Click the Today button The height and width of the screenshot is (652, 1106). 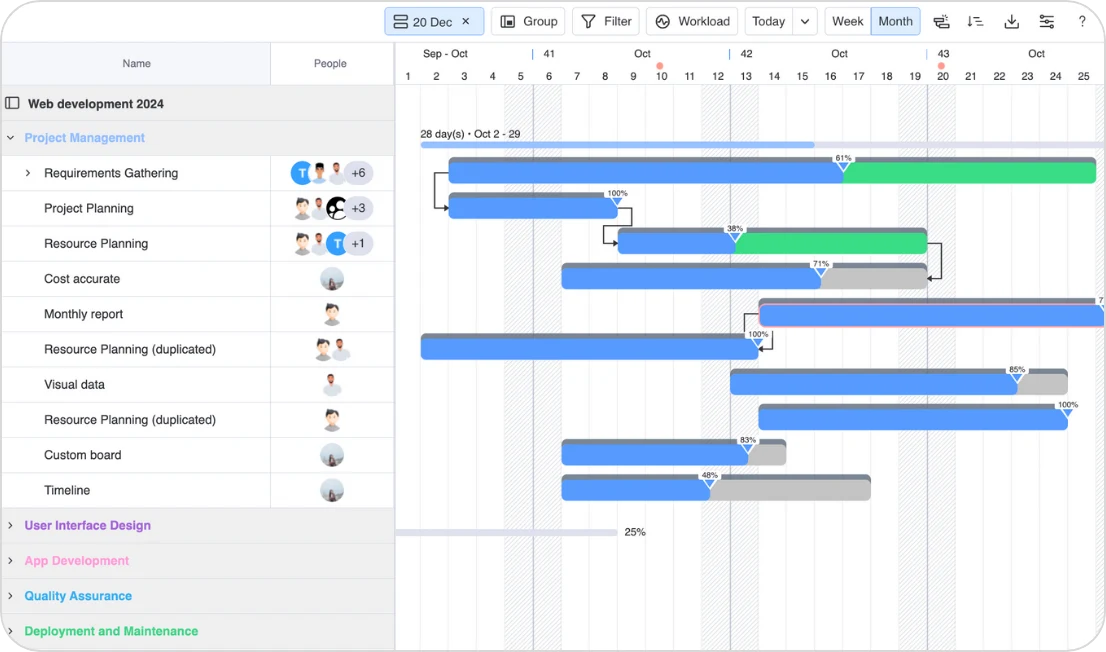[x=768, y=20]
